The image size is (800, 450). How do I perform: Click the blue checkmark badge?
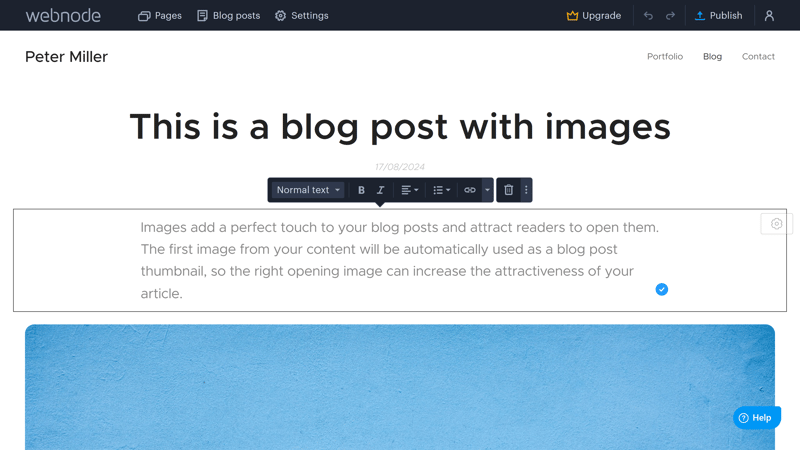(x=662, y=289)
